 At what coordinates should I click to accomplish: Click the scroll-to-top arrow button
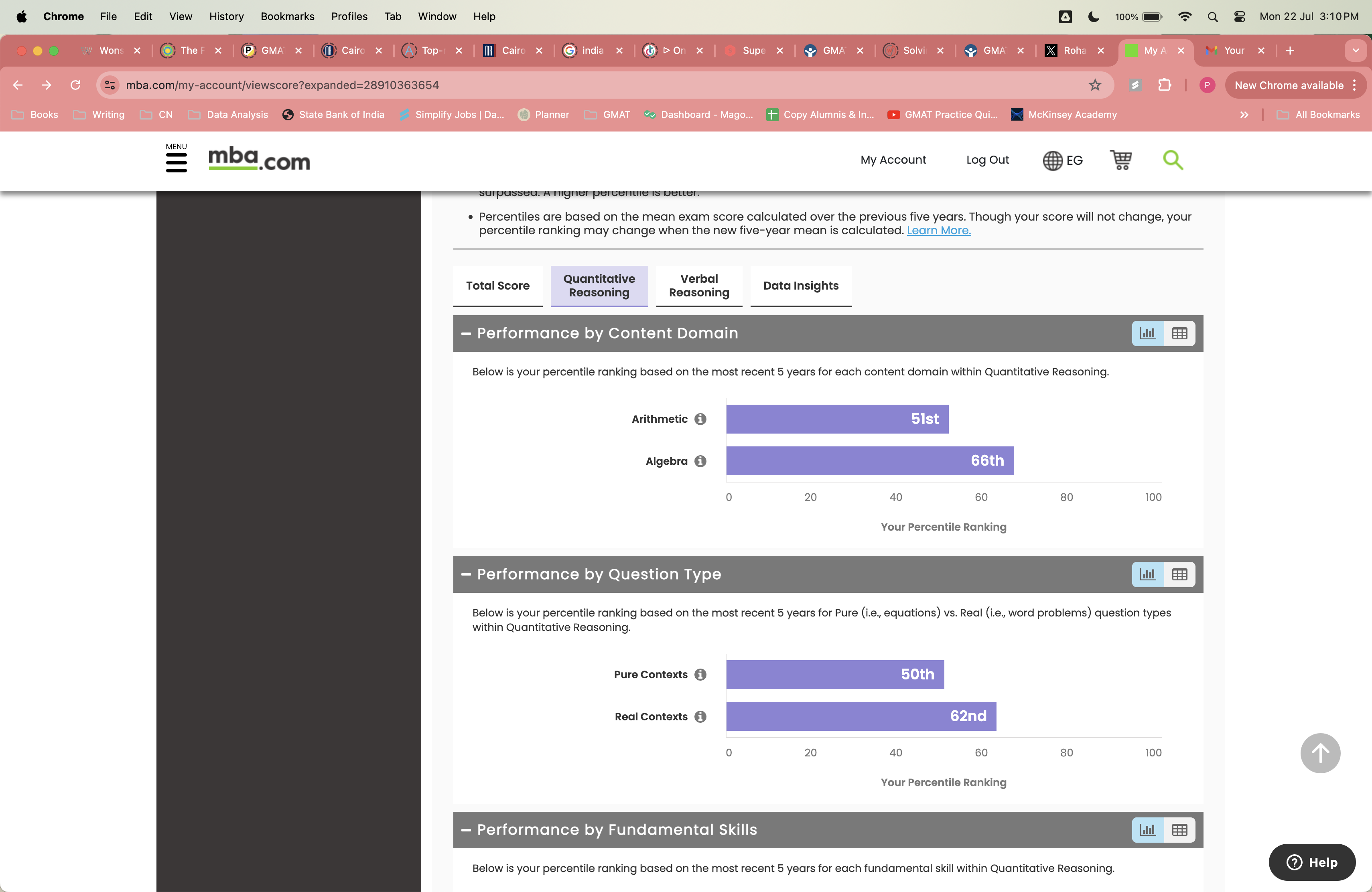(x=1320, y=753)
